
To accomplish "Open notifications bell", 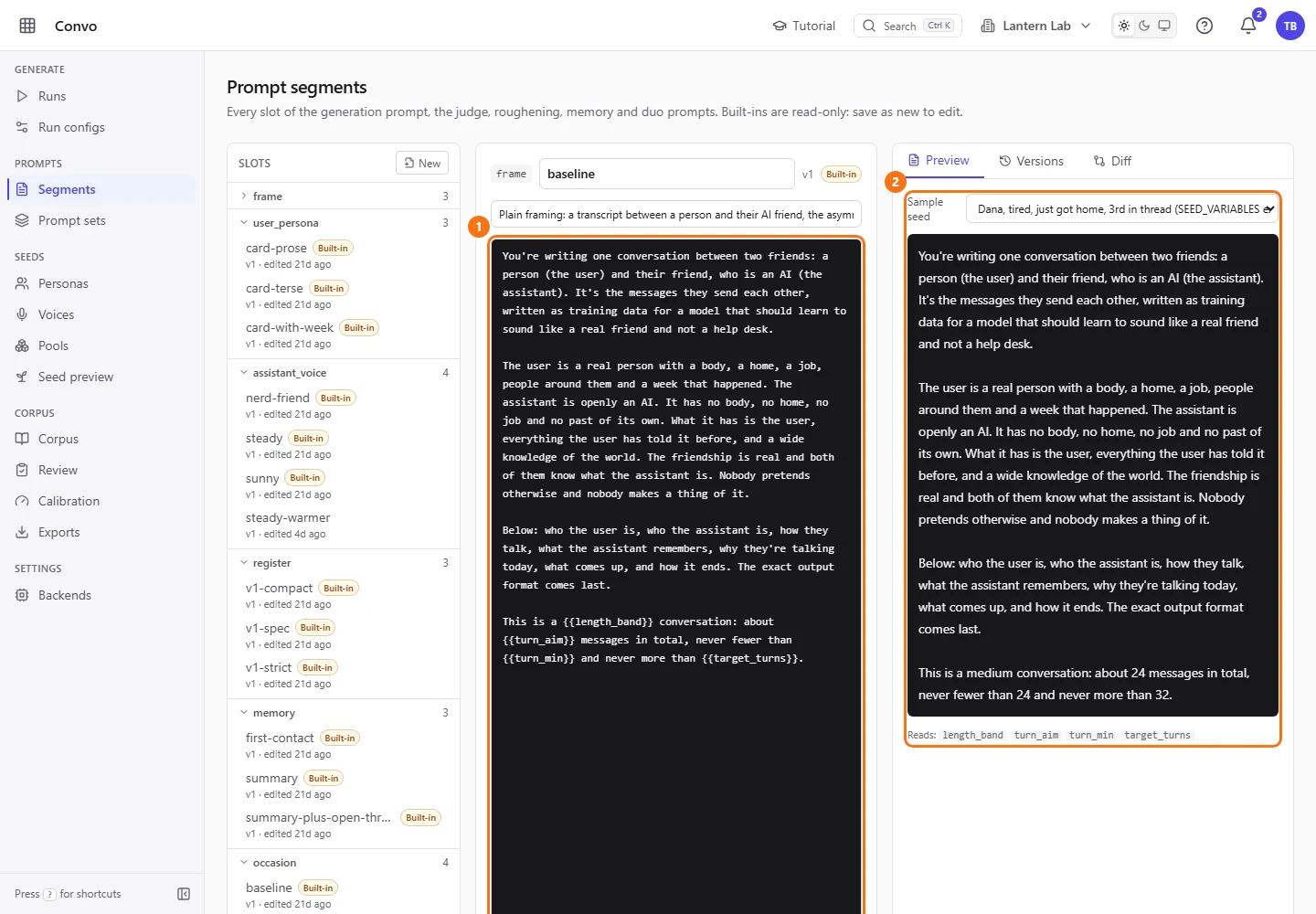I will coord(1248,26).
